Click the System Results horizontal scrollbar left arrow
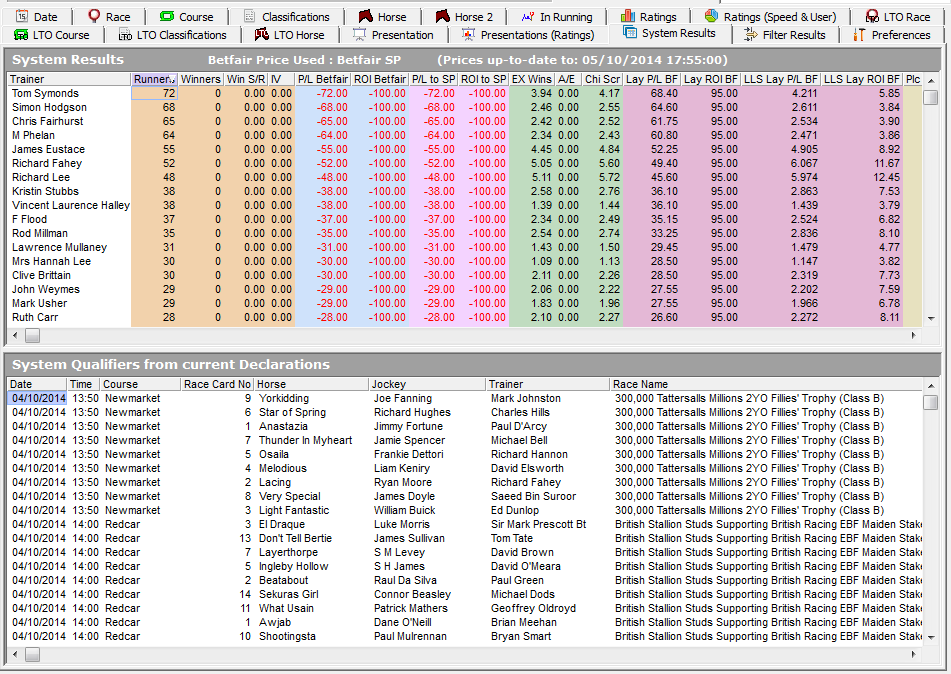 (x=15, y=335)
